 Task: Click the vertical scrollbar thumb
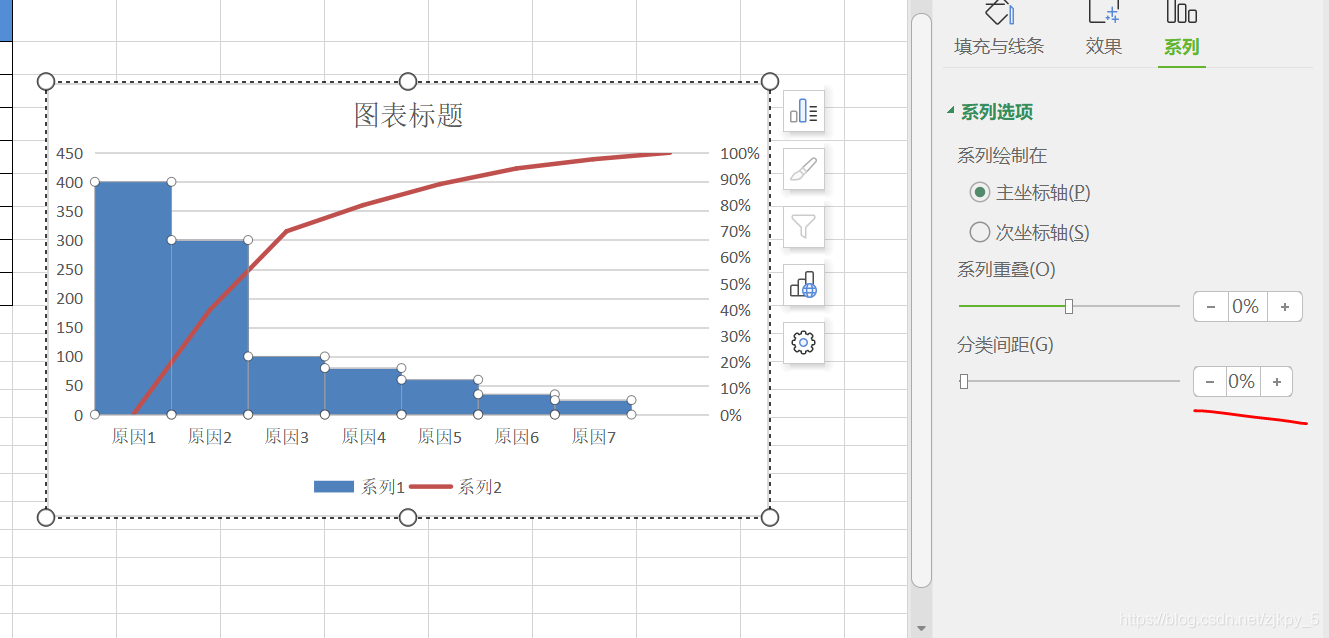(922, 300)
